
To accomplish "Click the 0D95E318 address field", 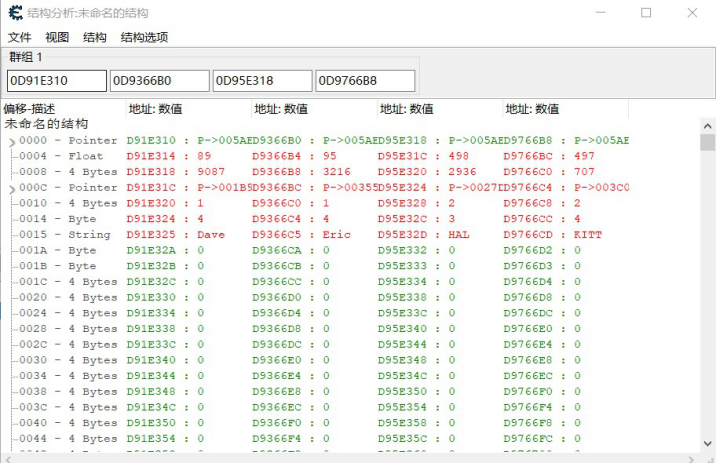I will 262,81.
